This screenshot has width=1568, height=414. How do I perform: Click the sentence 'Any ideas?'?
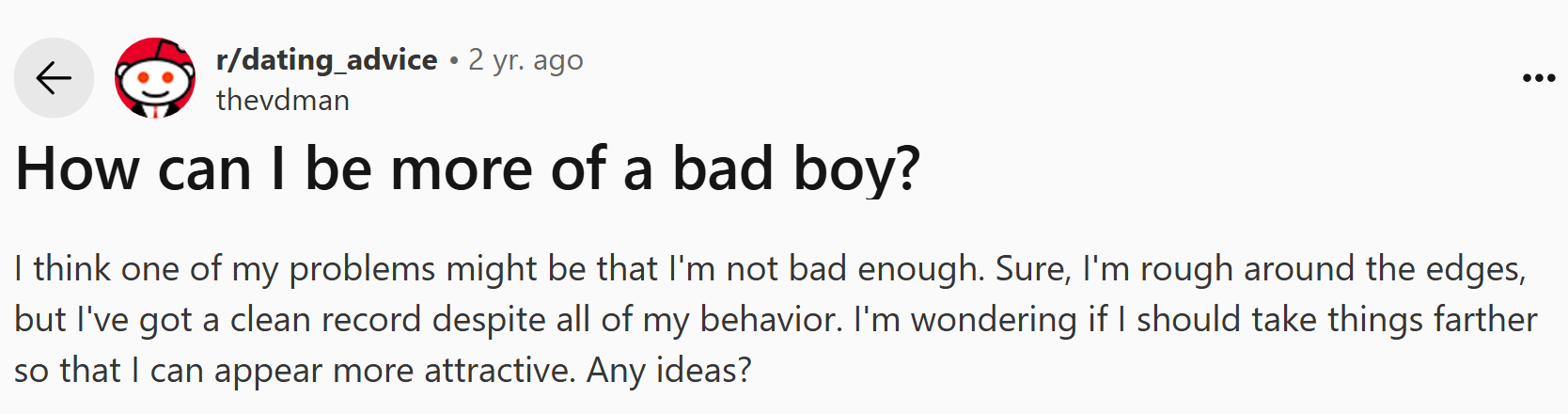coord(669,372)
